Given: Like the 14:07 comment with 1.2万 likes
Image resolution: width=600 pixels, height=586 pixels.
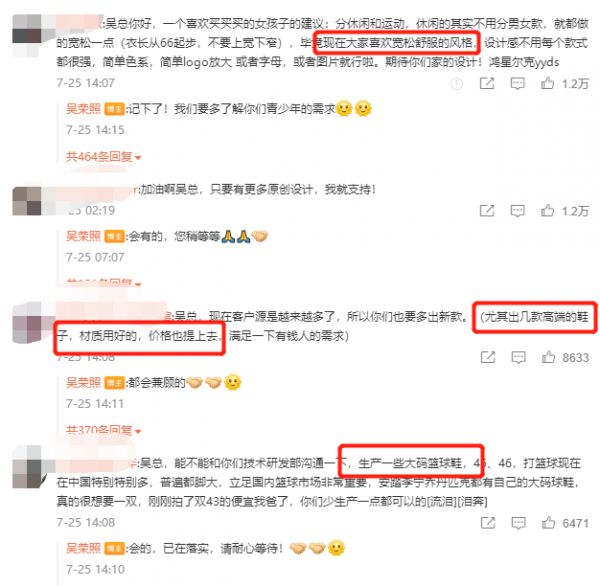Looking at the screenshot, I should pos(547,83).
